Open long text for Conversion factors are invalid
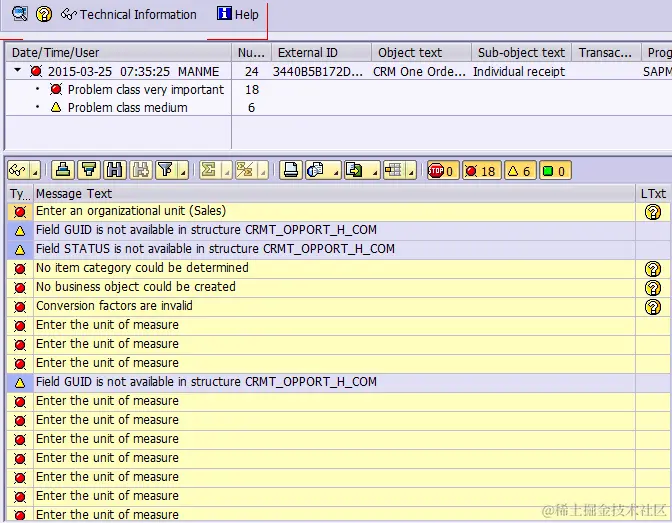672x523 pixels. coord(653,307)
